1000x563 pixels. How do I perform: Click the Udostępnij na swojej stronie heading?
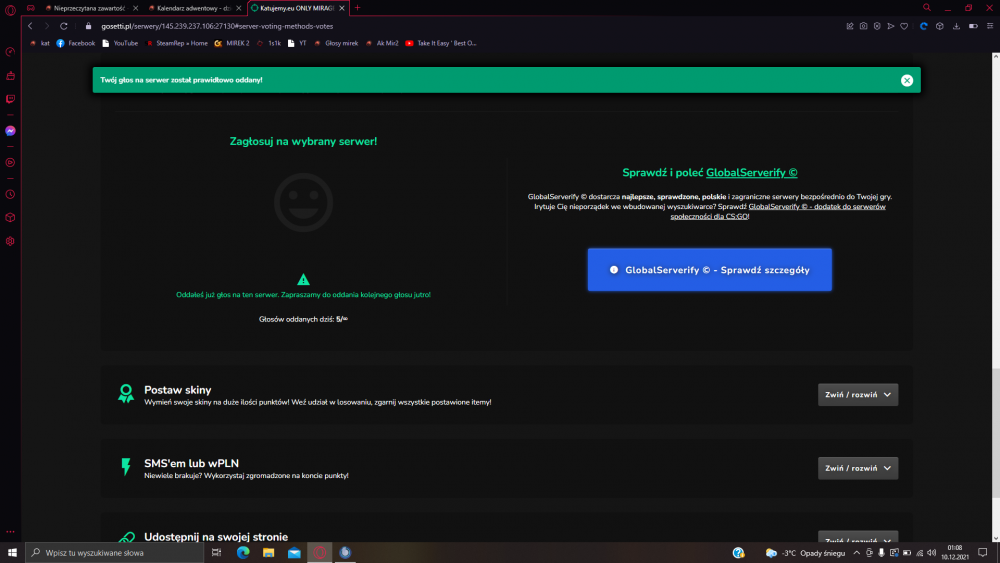216,537
